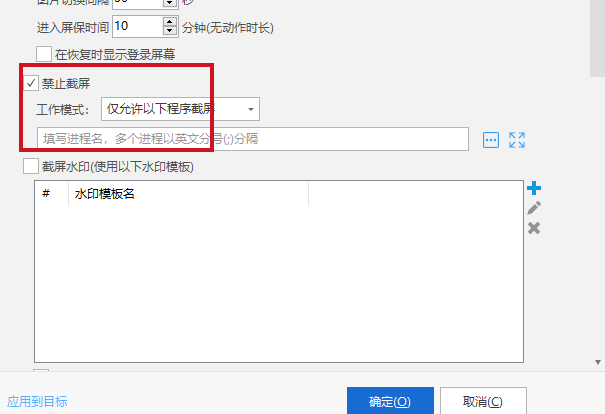The height and width of the screenshot is (414, 605).
Task: Click the 取消(C) button
Action: (483, 402)
